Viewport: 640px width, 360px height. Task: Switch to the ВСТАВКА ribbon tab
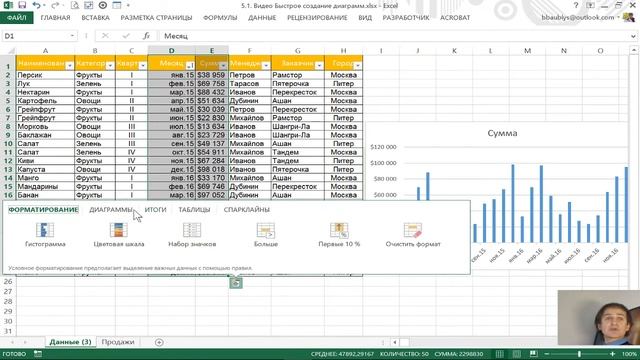(x=96, y=18)
